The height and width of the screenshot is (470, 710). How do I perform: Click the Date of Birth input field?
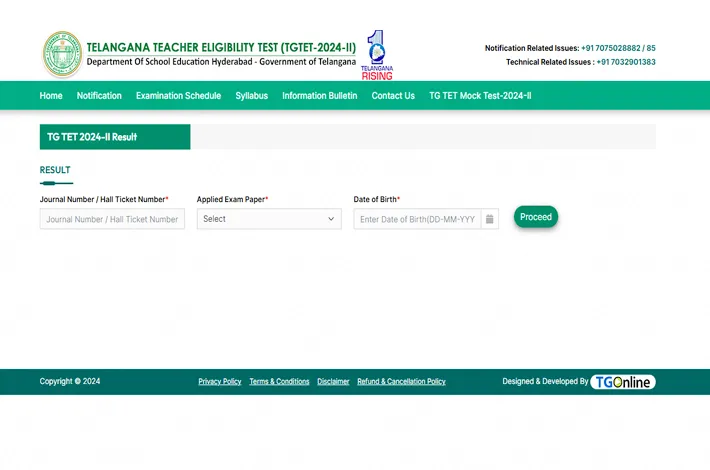point(416,219)
